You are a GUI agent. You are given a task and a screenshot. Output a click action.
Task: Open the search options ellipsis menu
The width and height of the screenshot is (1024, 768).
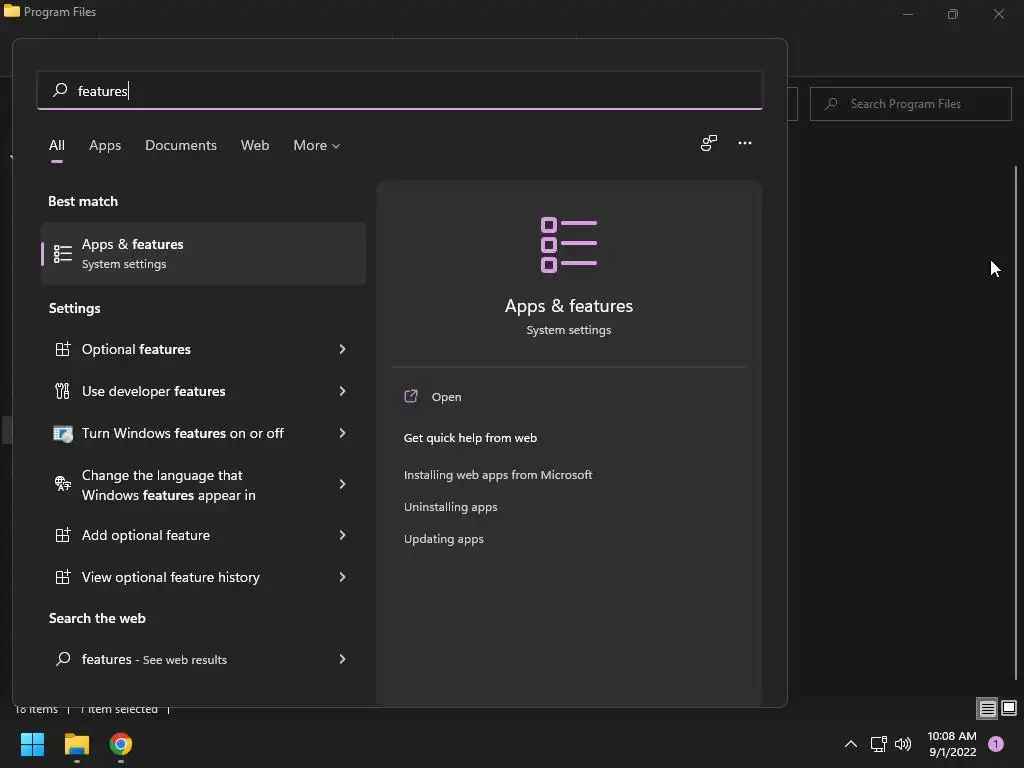744,143
